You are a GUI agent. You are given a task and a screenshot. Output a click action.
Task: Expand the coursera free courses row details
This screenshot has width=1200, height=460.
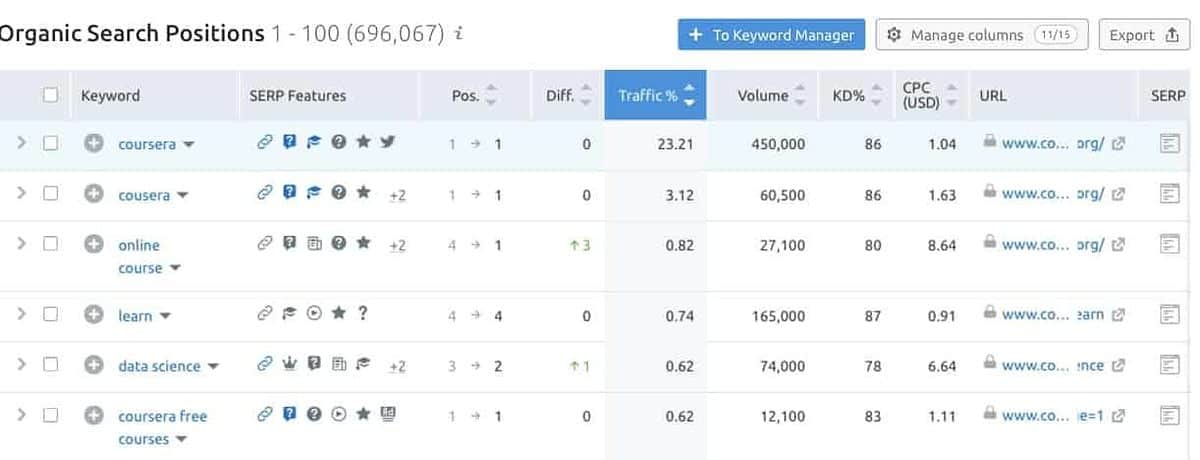(20, 415)
